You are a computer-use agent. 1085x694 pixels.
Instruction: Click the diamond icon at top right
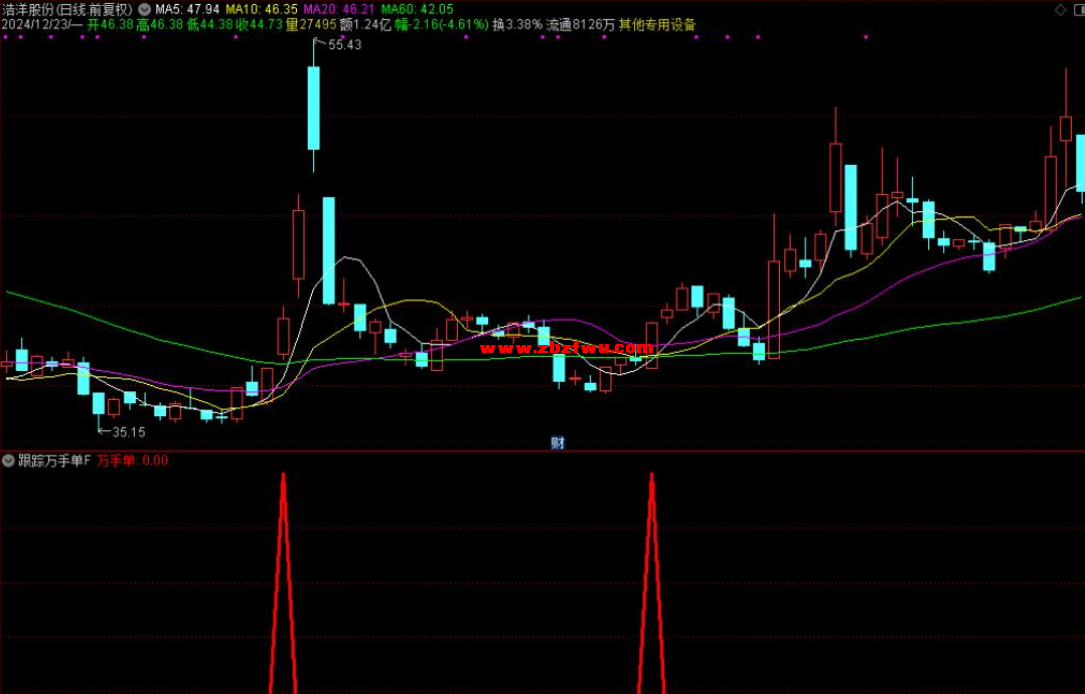click(x=1061, y=10)
